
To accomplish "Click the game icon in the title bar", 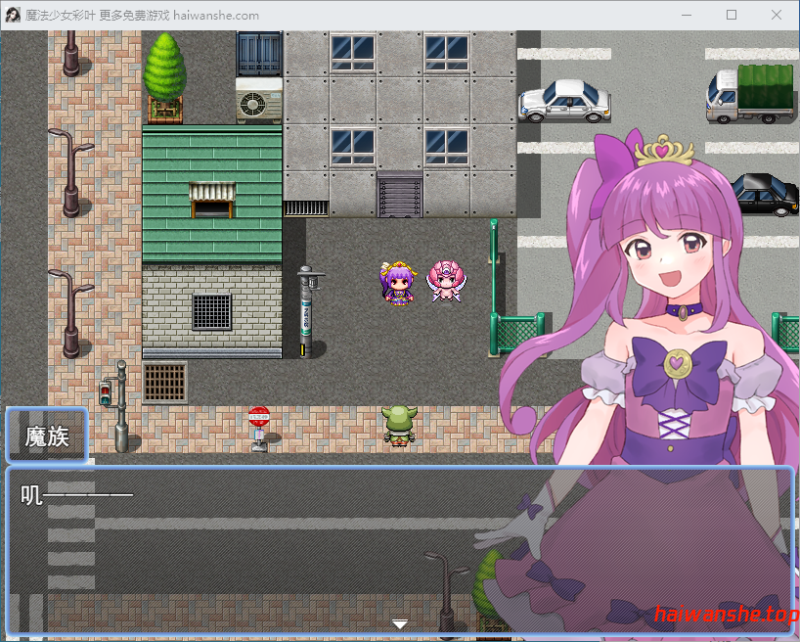I will click(x=12, y=14).
